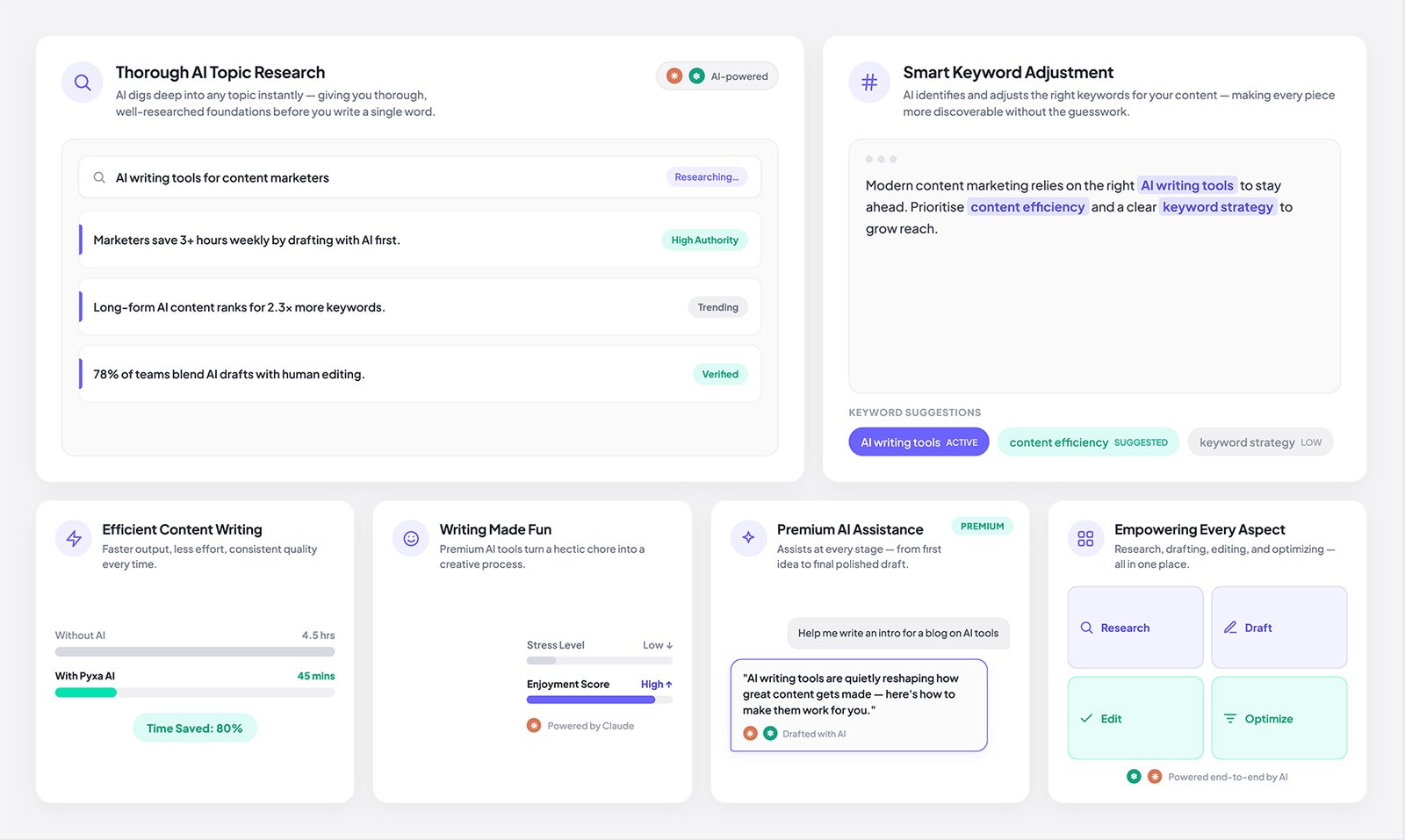Select the 'keyword strategy' LOW keyword chip
The height and width of the screenshot is (840, 1405).
point(1260,442)
